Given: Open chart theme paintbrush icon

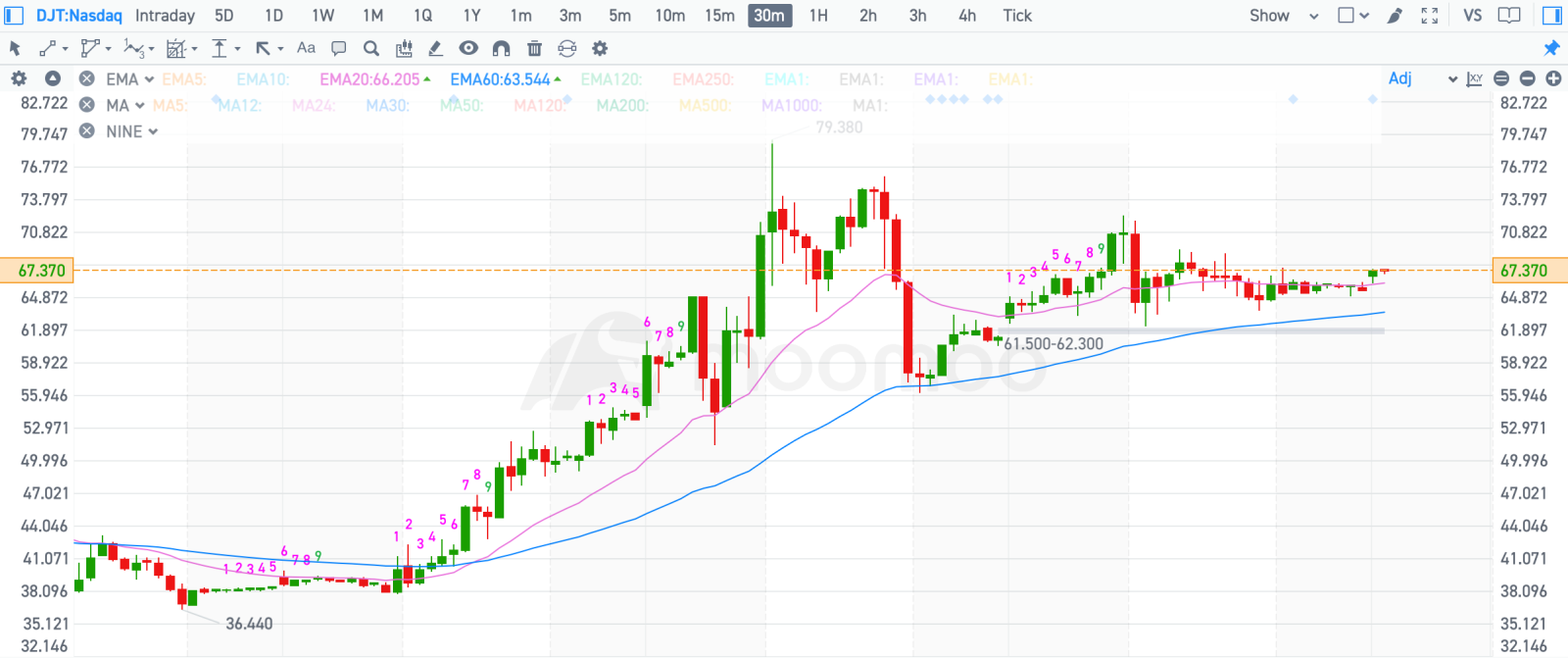Looking at the screenshot, I should click(x=1395, y=16).
